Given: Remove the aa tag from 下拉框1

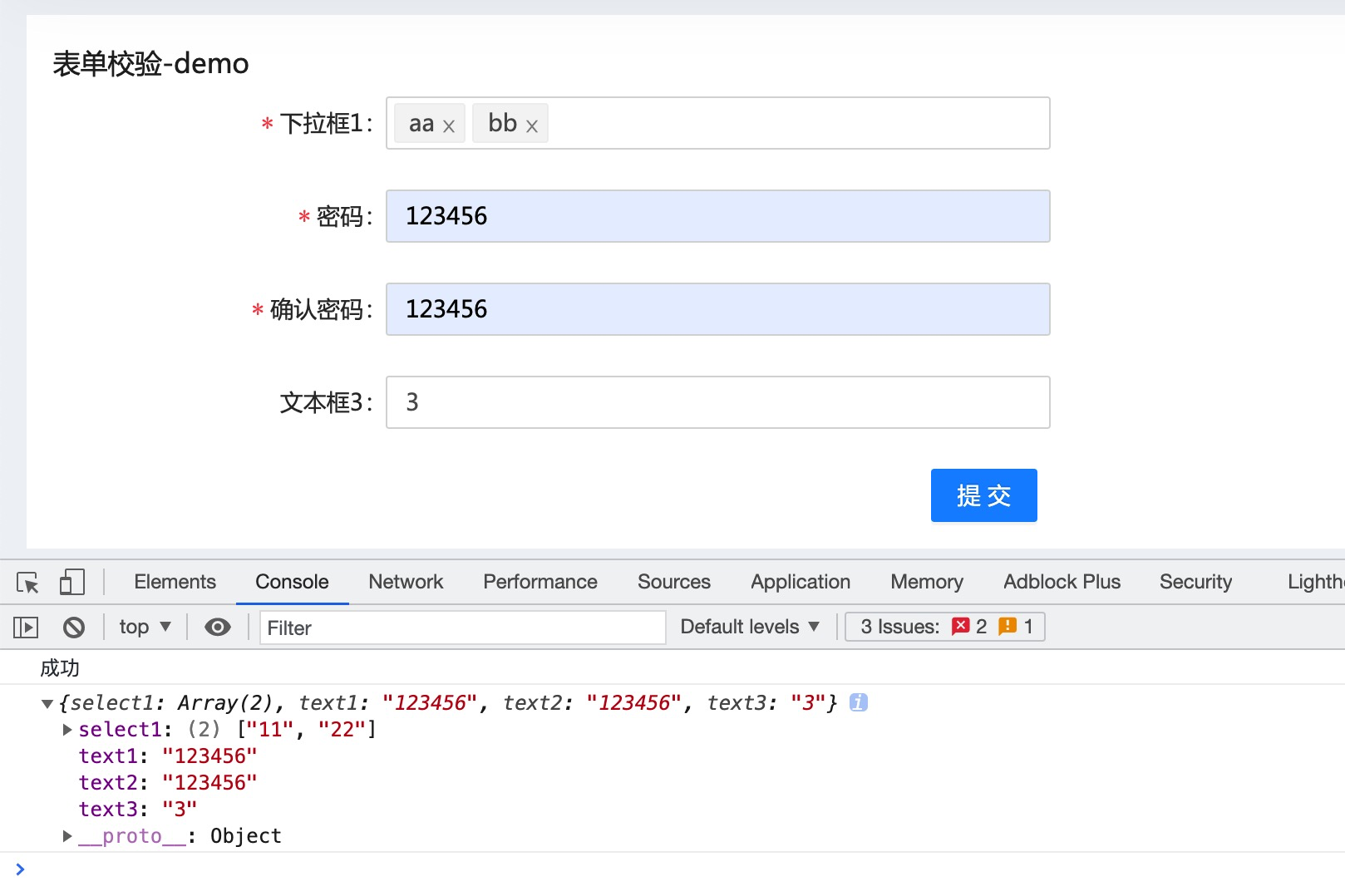Looking at the screenshot, I should pos(448,126).
